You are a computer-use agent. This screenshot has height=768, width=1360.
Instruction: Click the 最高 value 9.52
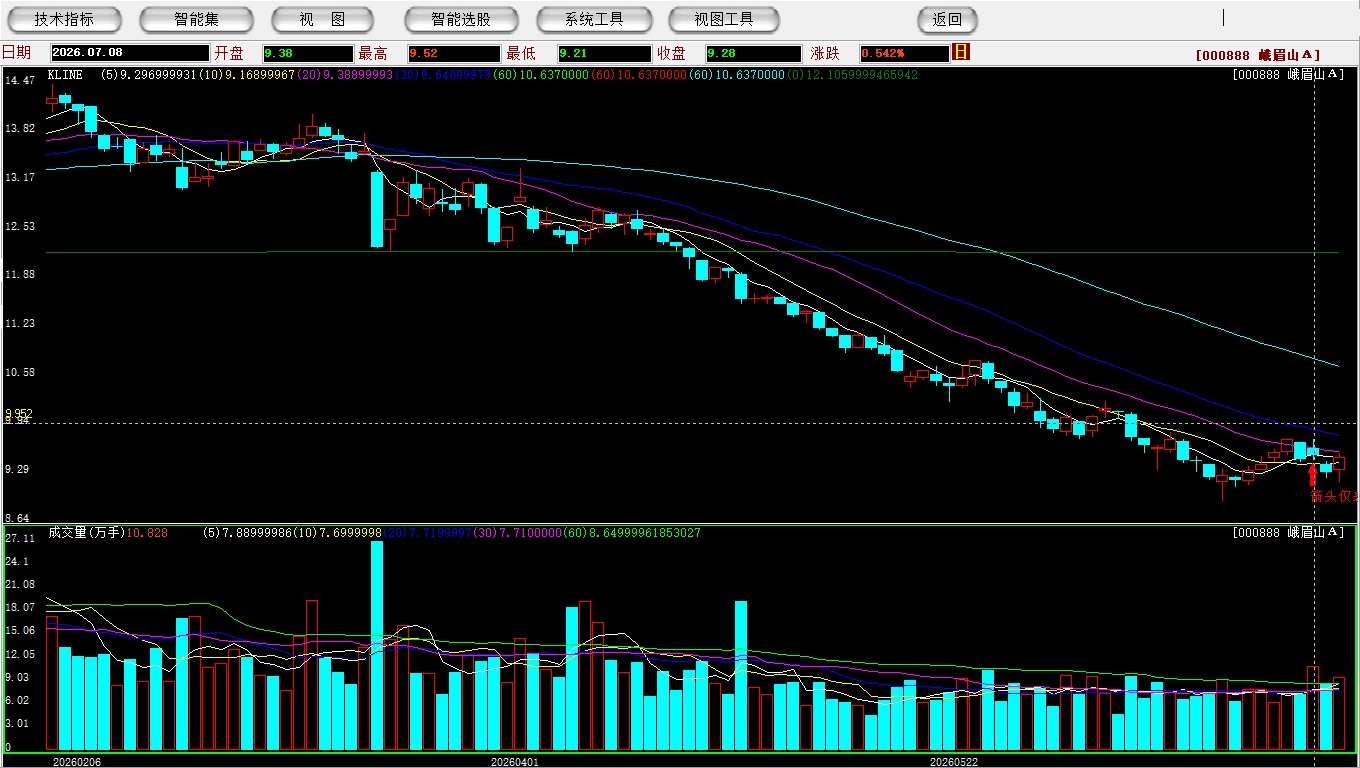[x=454, y=53]
